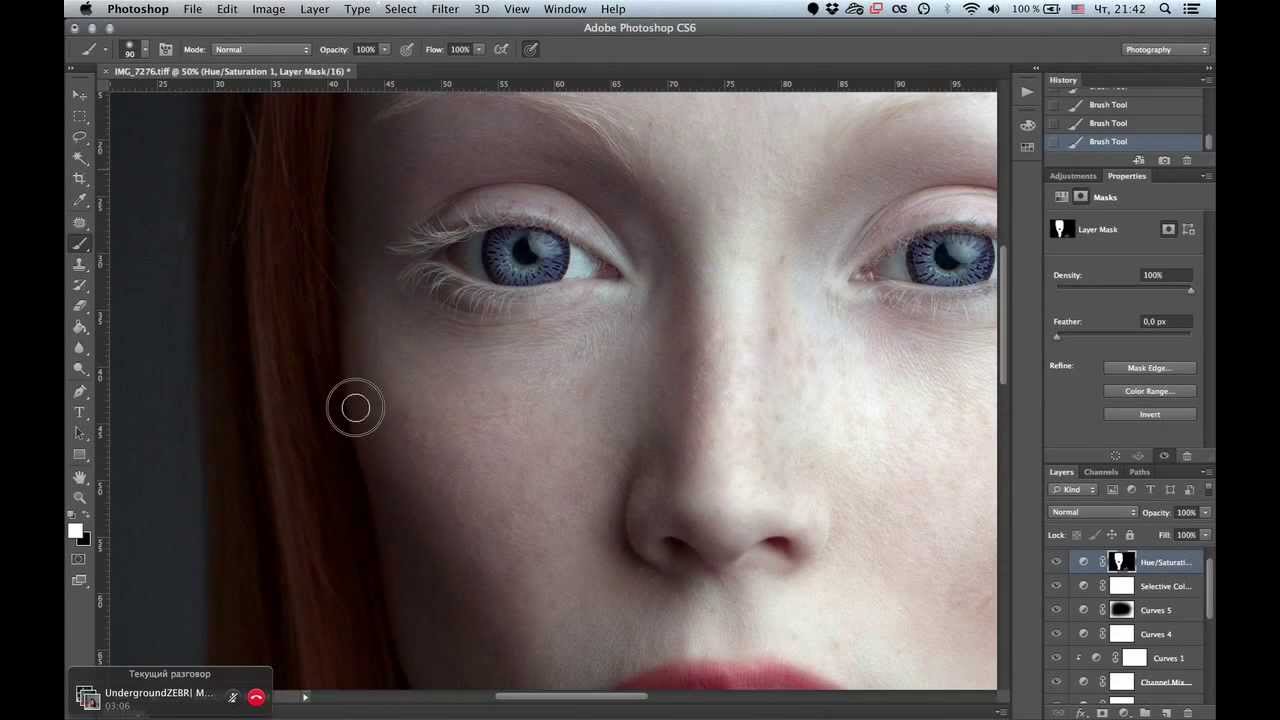Add a layer style (fx)
The height and width of the screenshot is (720, 1280).
(1081, 713)
